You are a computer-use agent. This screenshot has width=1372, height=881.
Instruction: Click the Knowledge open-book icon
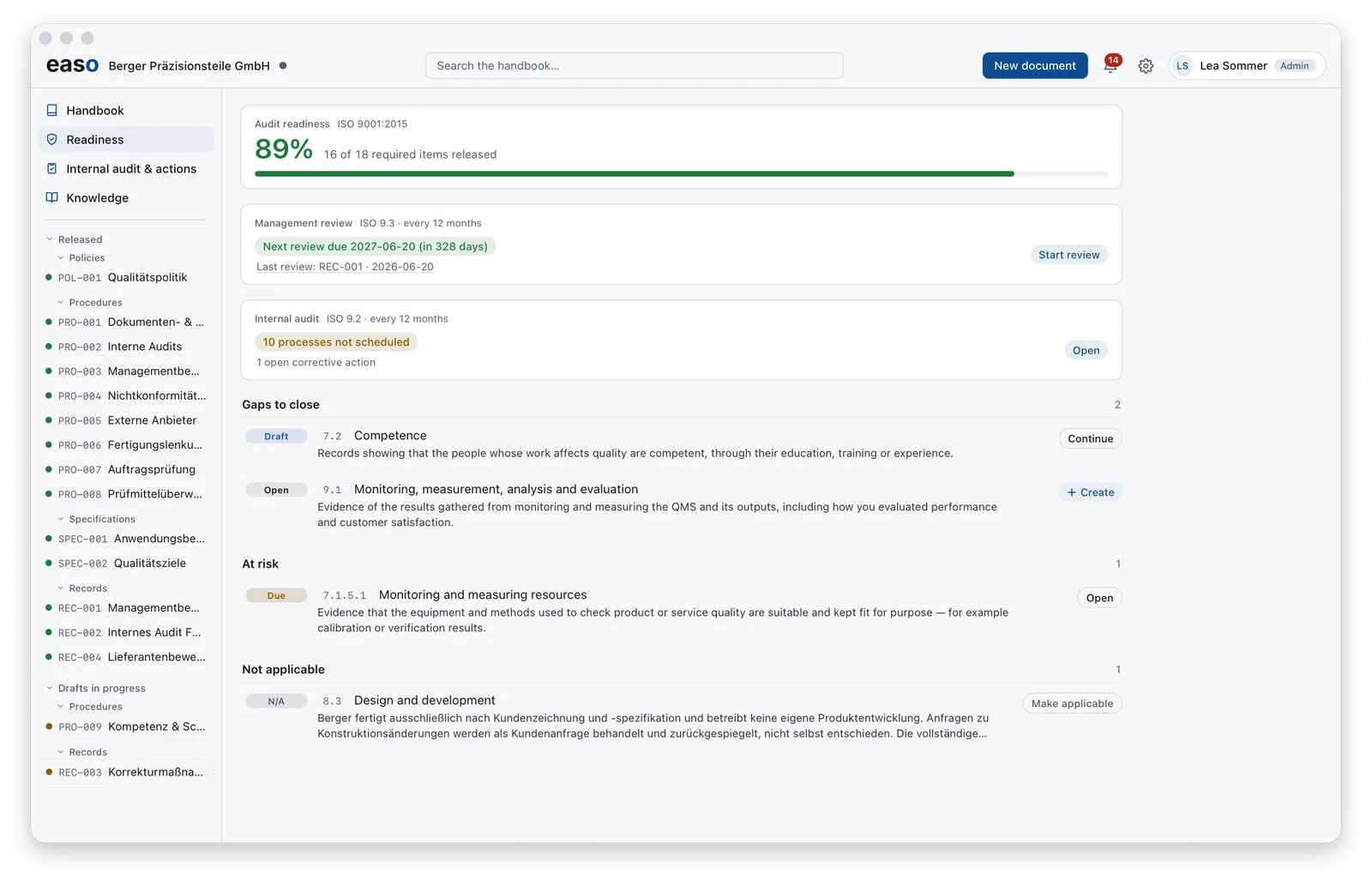click(x=51, y=198)
